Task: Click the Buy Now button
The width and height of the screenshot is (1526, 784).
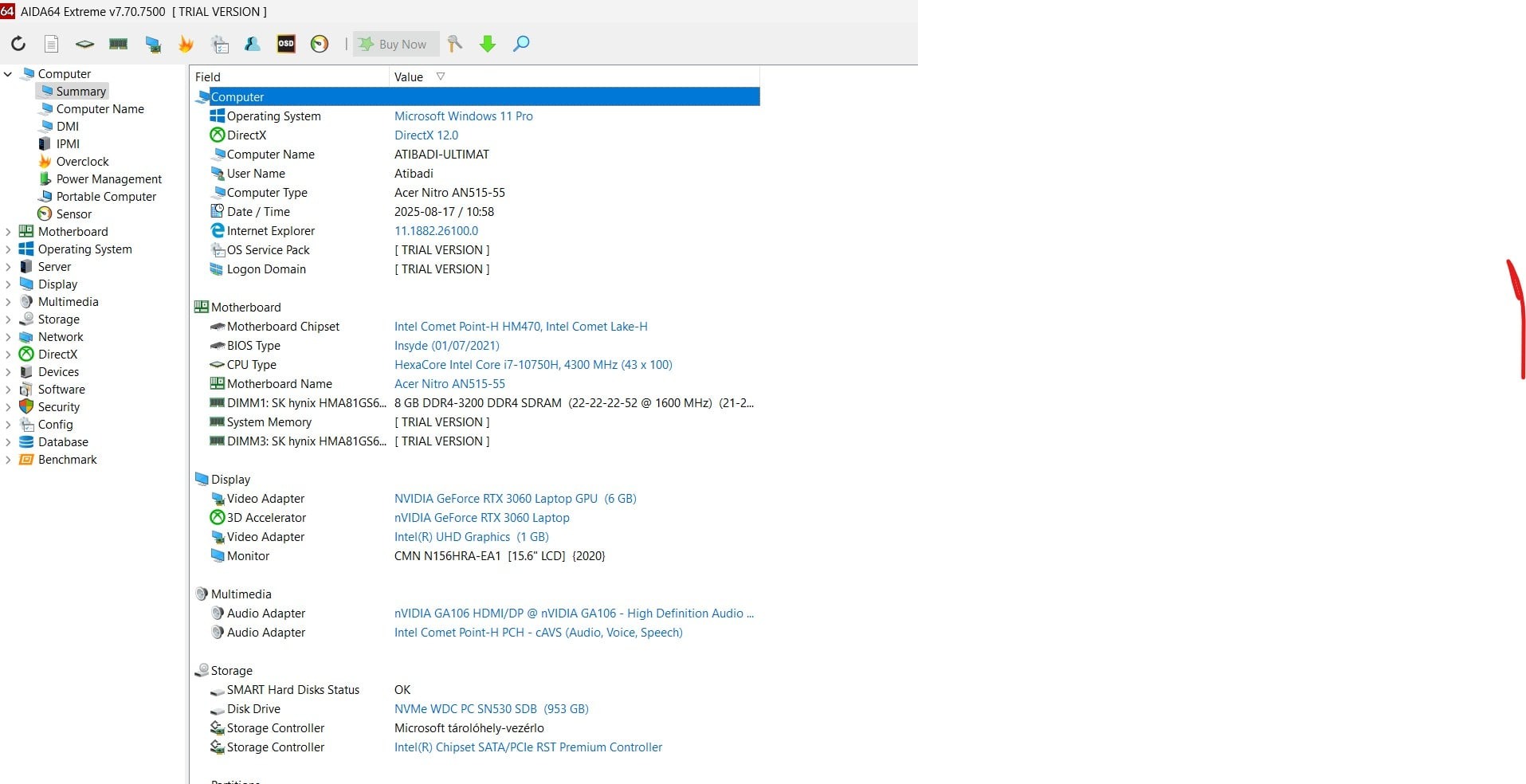Action: pos(396,45)
